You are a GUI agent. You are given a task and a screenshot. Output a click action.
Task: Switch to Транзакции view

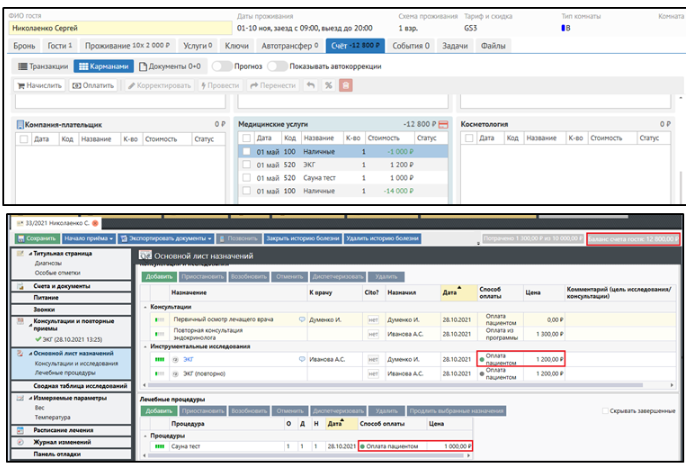click(40, 66)
